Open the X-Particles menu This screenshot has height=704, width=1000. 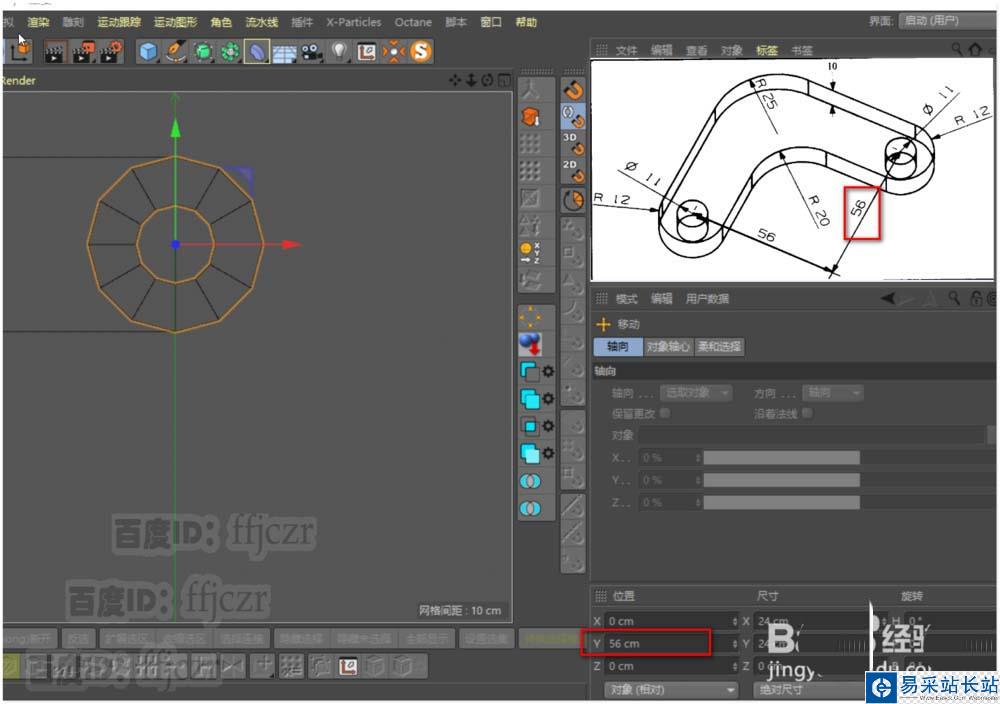[354, 22]
